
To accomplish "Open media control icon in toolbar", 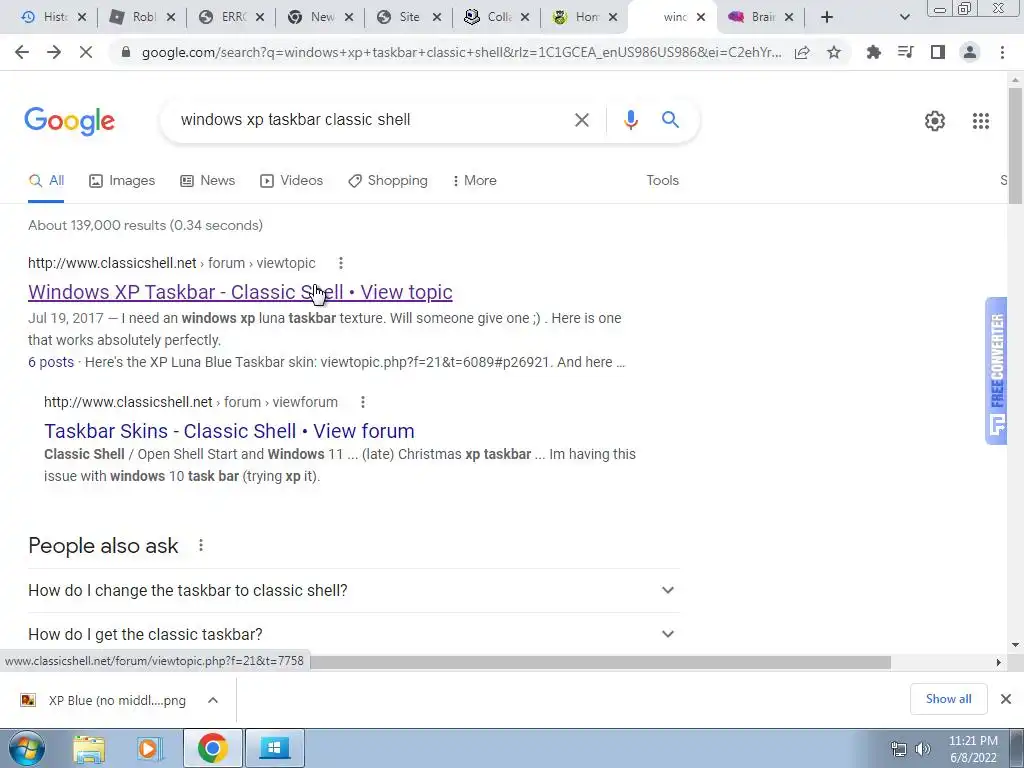I will [905, 52].
